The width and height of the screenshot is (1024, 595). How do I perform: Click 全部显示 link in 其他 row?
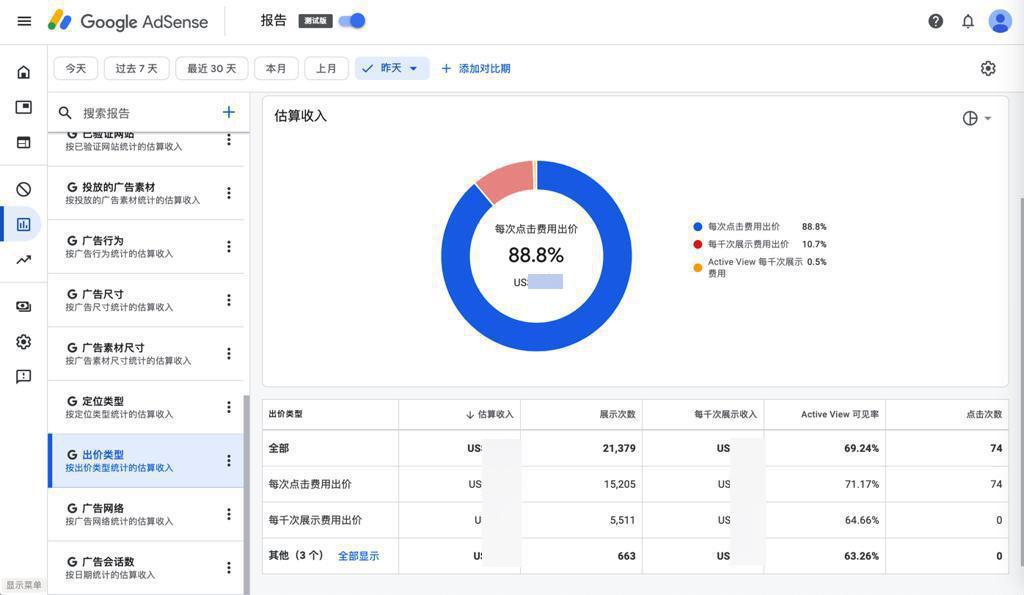point(359,556)
